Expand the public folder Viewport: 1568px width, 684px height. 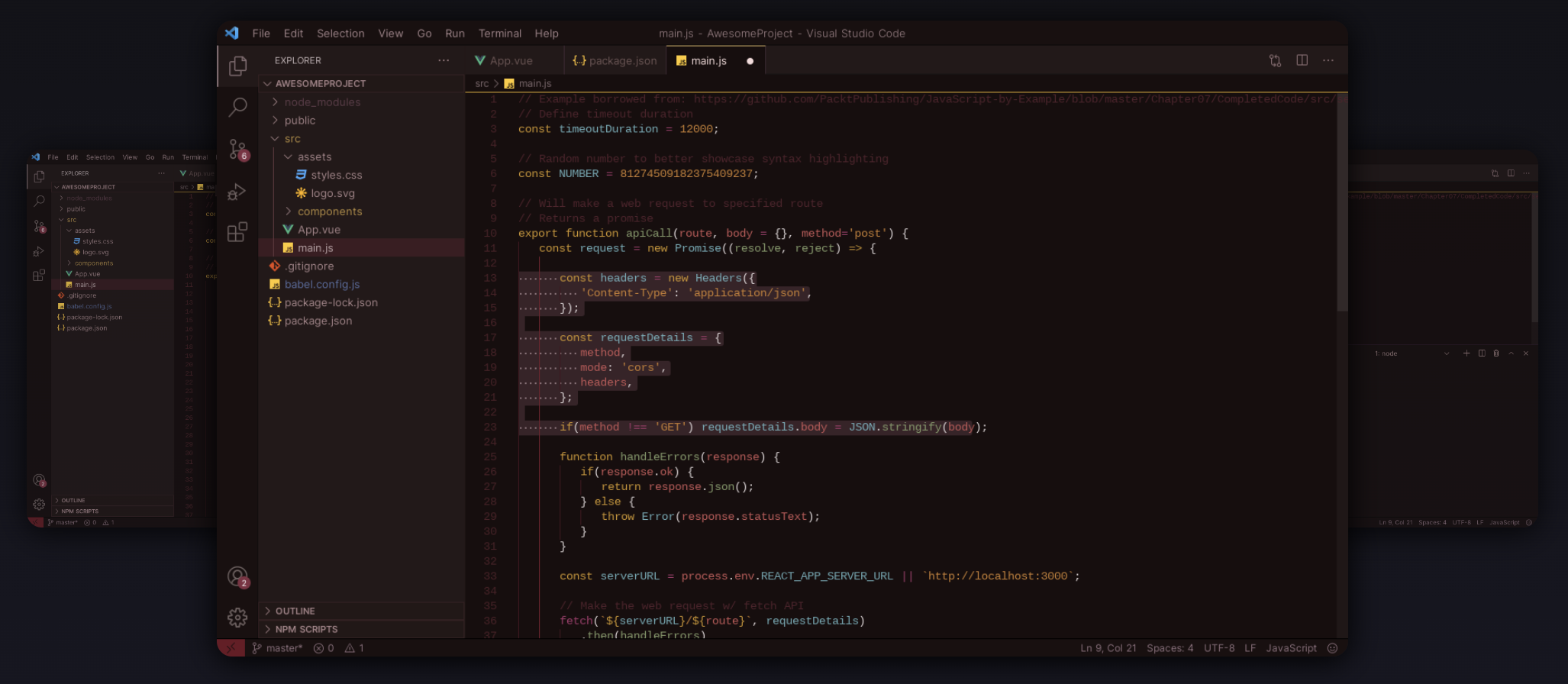pos(362,121)
